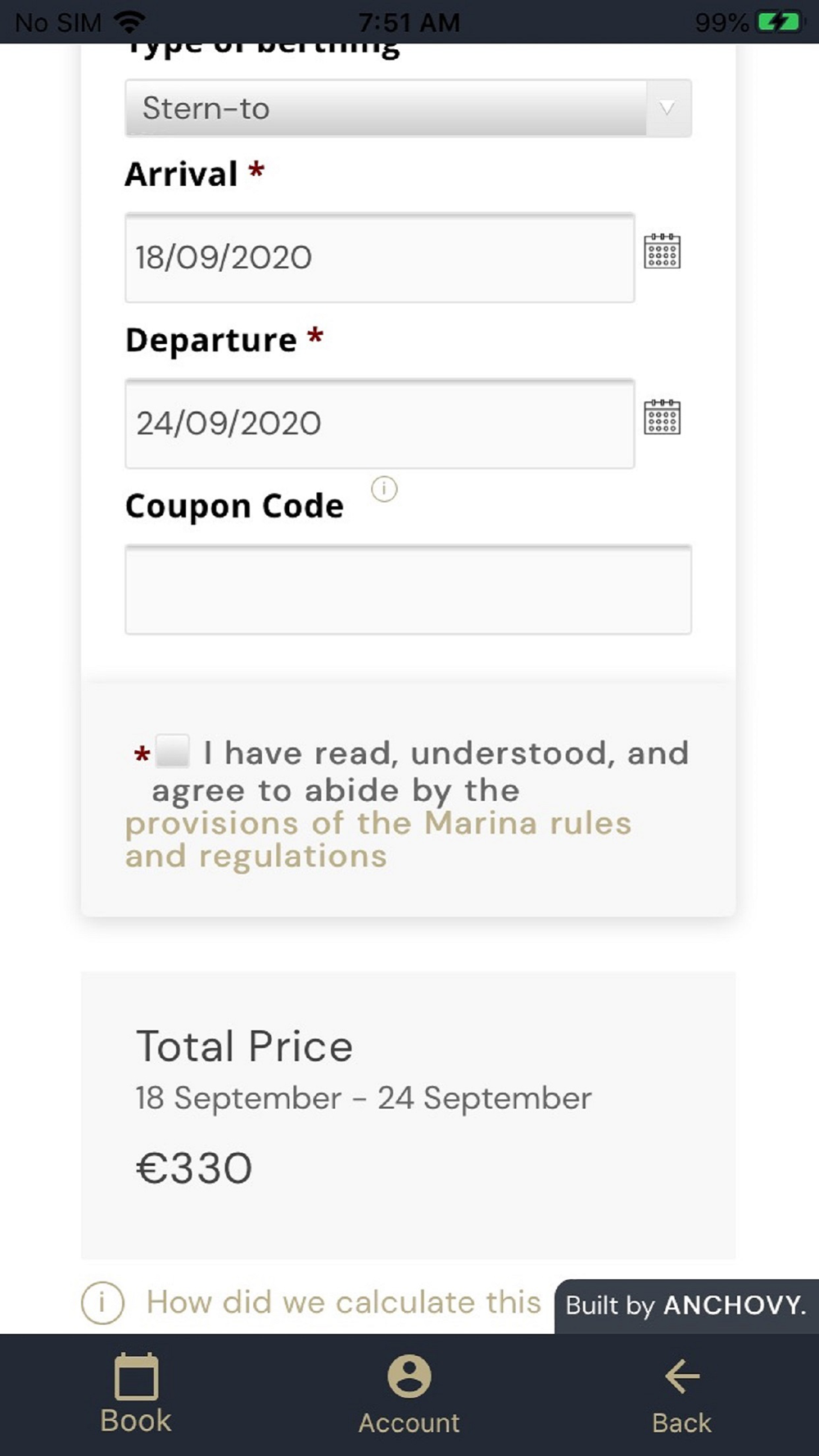Focus the Coupon Code input field

tap(408, 590)
